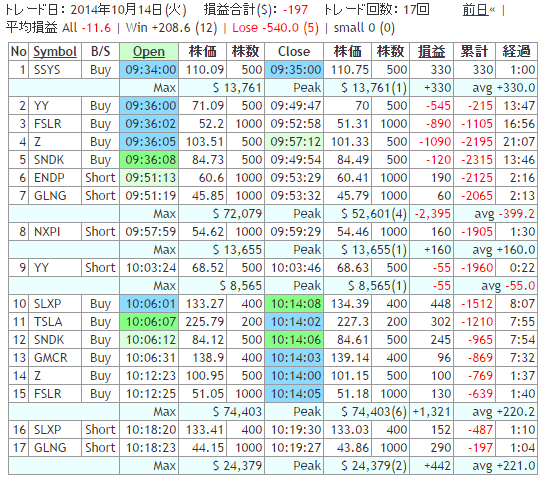545x477 pixels.
Task: Select close time 10:14:08 for SLXP
Action: 295,304
